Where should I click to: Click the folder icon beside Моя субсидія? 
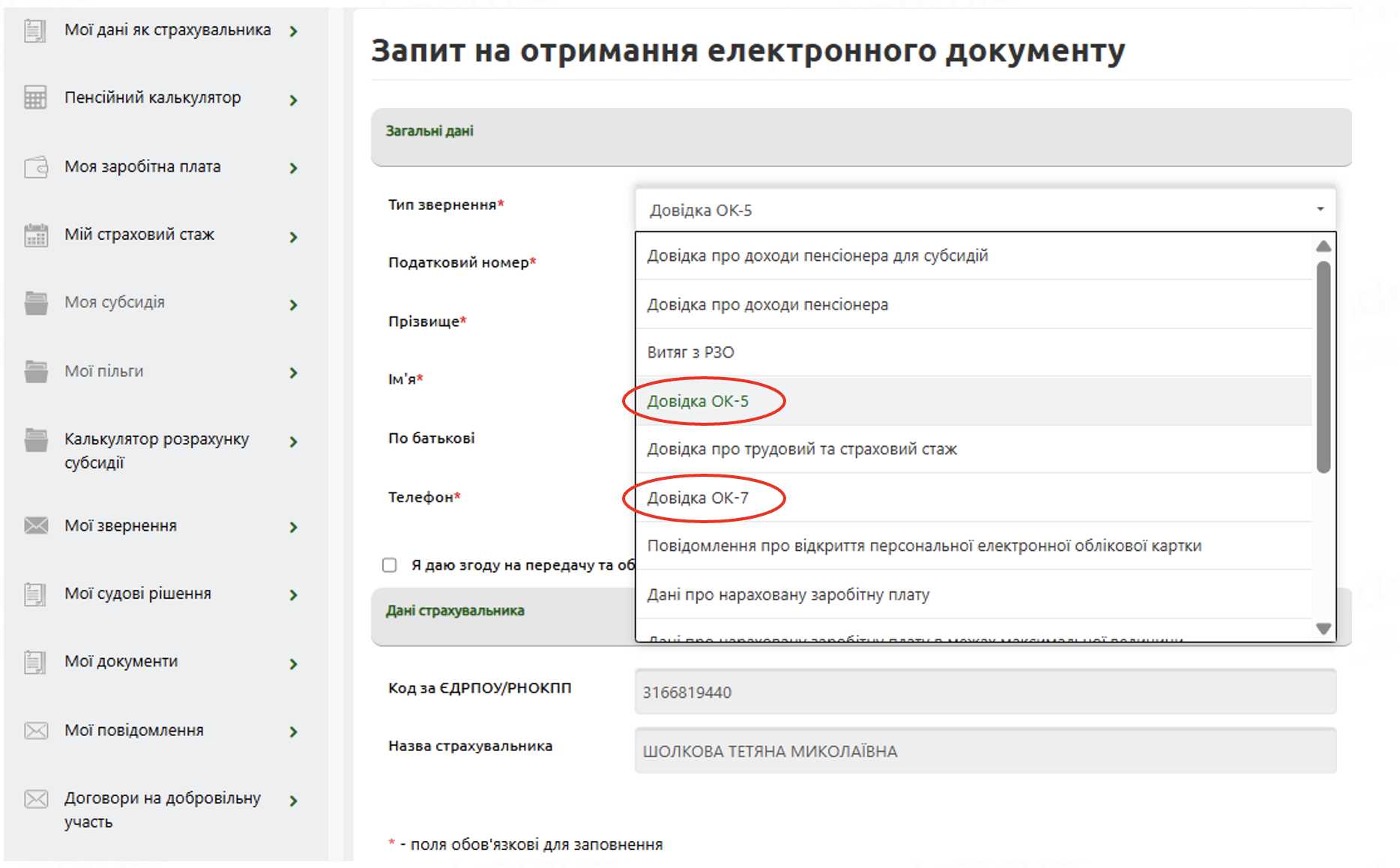pyautogui.click(x=35, y=303)
